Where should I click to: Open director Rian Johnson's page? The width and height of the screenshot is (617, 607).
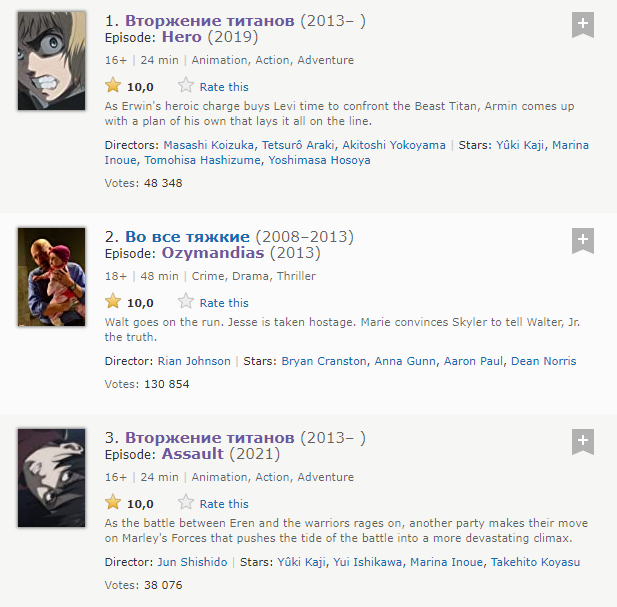194,361
